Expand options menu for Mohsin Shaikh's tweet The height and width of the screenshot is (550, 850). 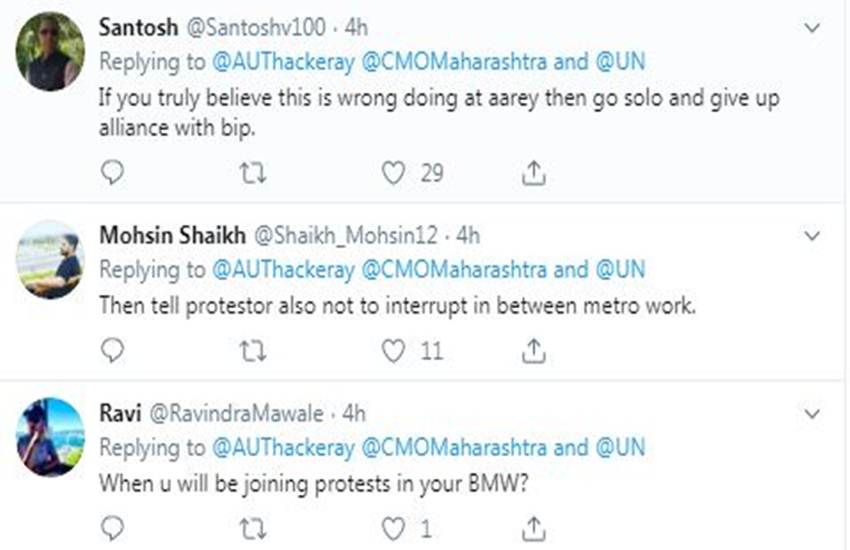812,236
